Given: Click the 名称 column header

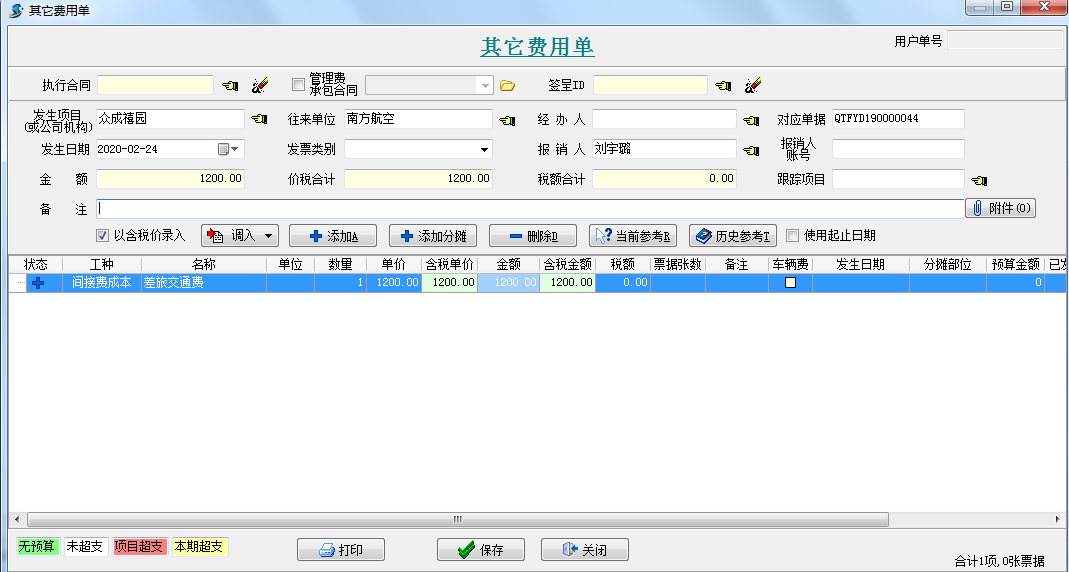Looking at the screenshot, I should coord(204,265).
